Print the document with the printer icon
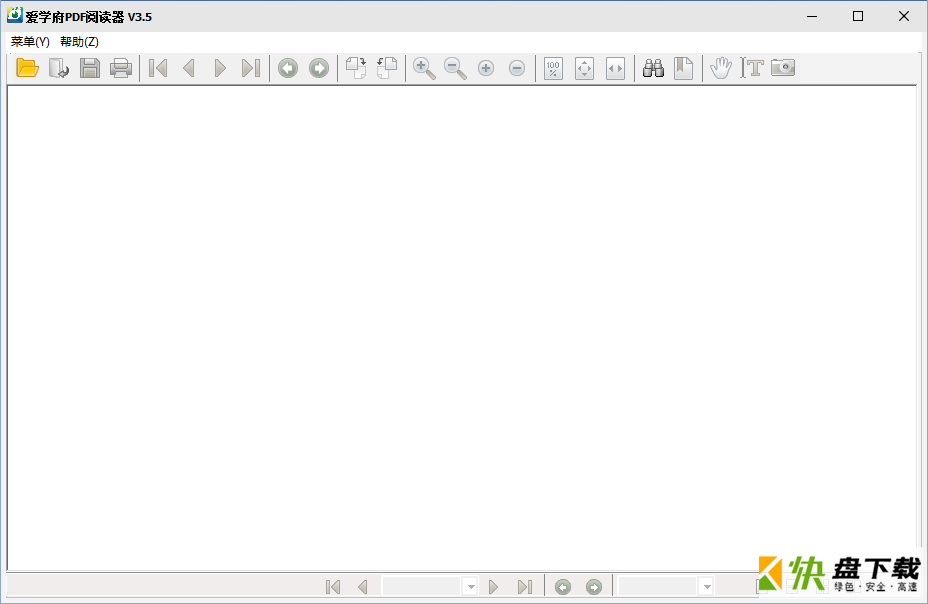Image resolution: width=928 pixels, height=604 pixels. (121, 68)
